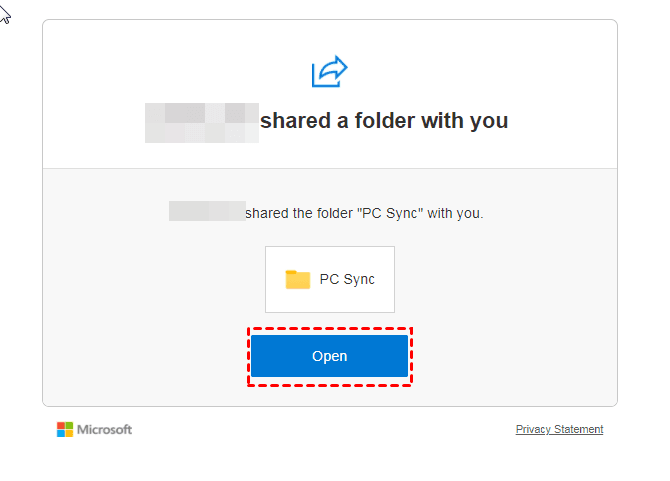The image size is (670, 481).
Task: Click empty gray area left of Open button
Action: pos(150,356)
